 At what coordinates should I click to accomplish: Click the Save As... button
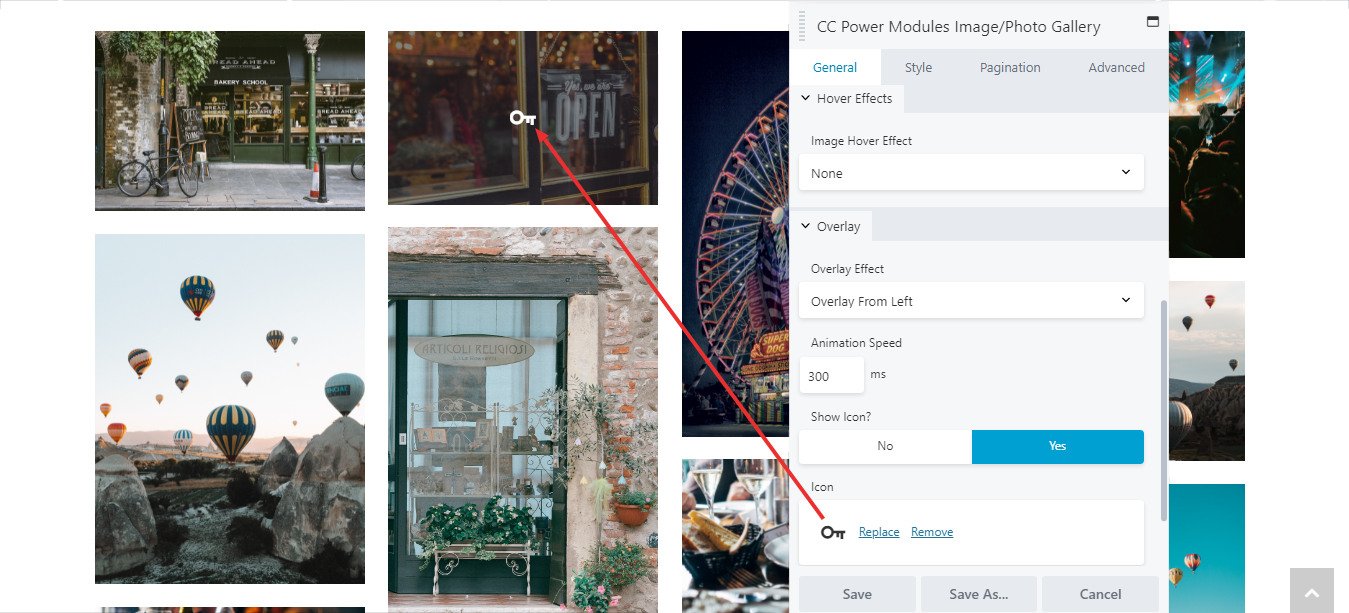(979, 594)
